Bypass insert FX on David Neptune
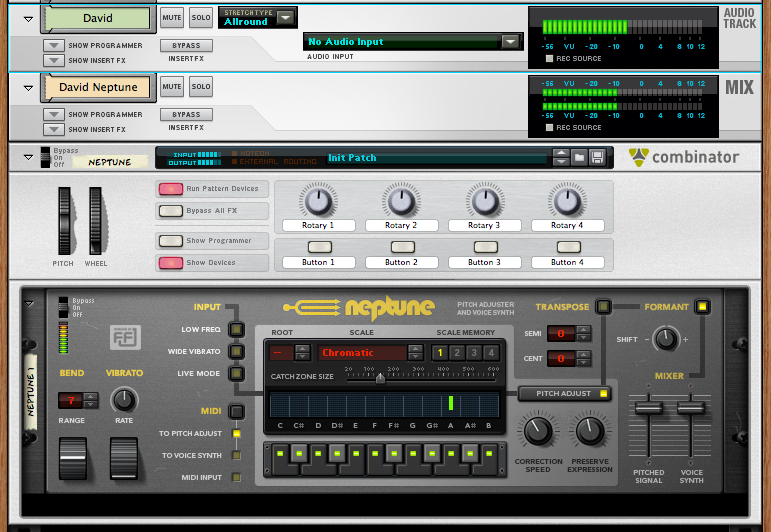This screenshot has width=771, height=532. coord(186,114)
